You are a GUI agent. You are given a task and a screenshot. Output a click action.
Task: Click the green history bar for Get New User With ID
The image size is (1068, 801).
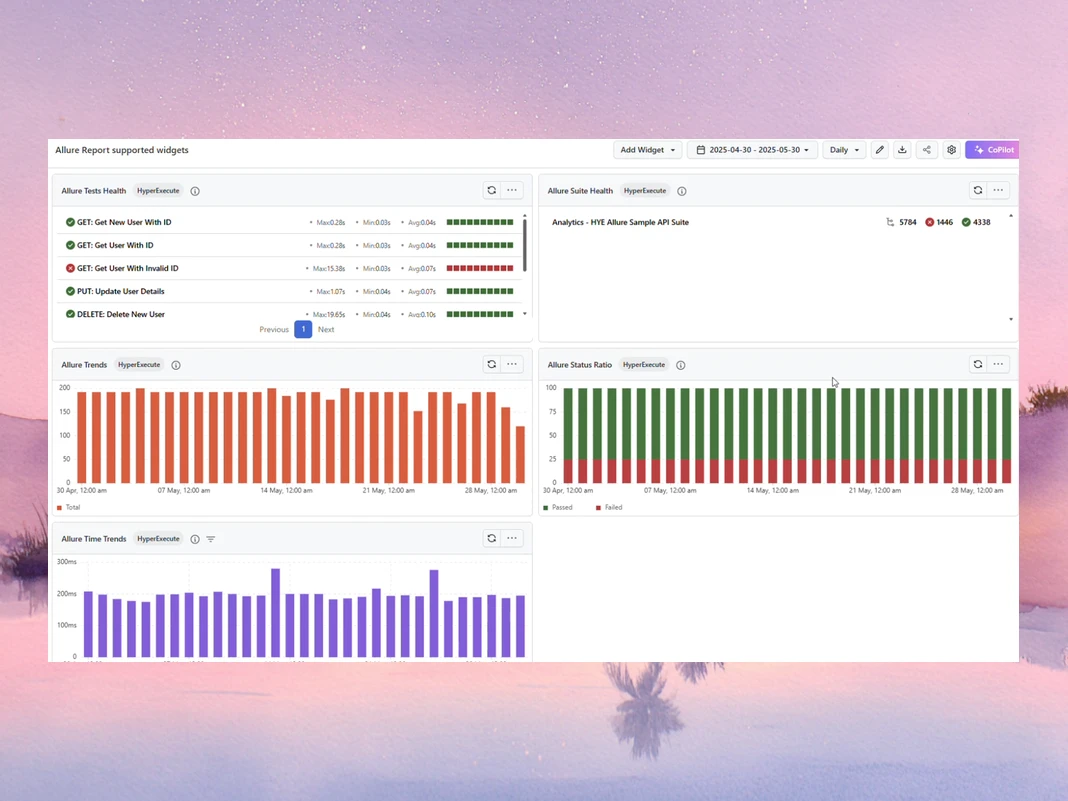(480, 222)
